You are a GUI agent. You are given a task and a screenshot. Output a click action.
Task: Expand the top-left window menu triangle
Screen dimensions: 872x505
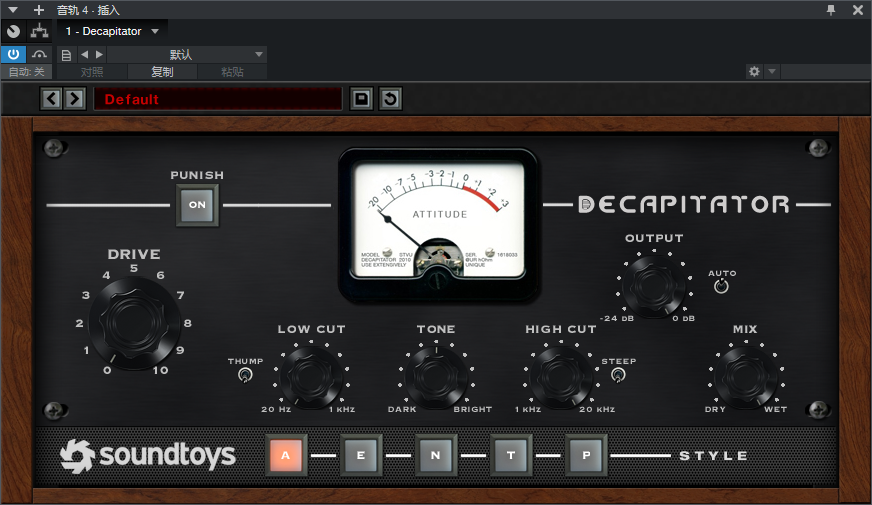pos(13,10)
